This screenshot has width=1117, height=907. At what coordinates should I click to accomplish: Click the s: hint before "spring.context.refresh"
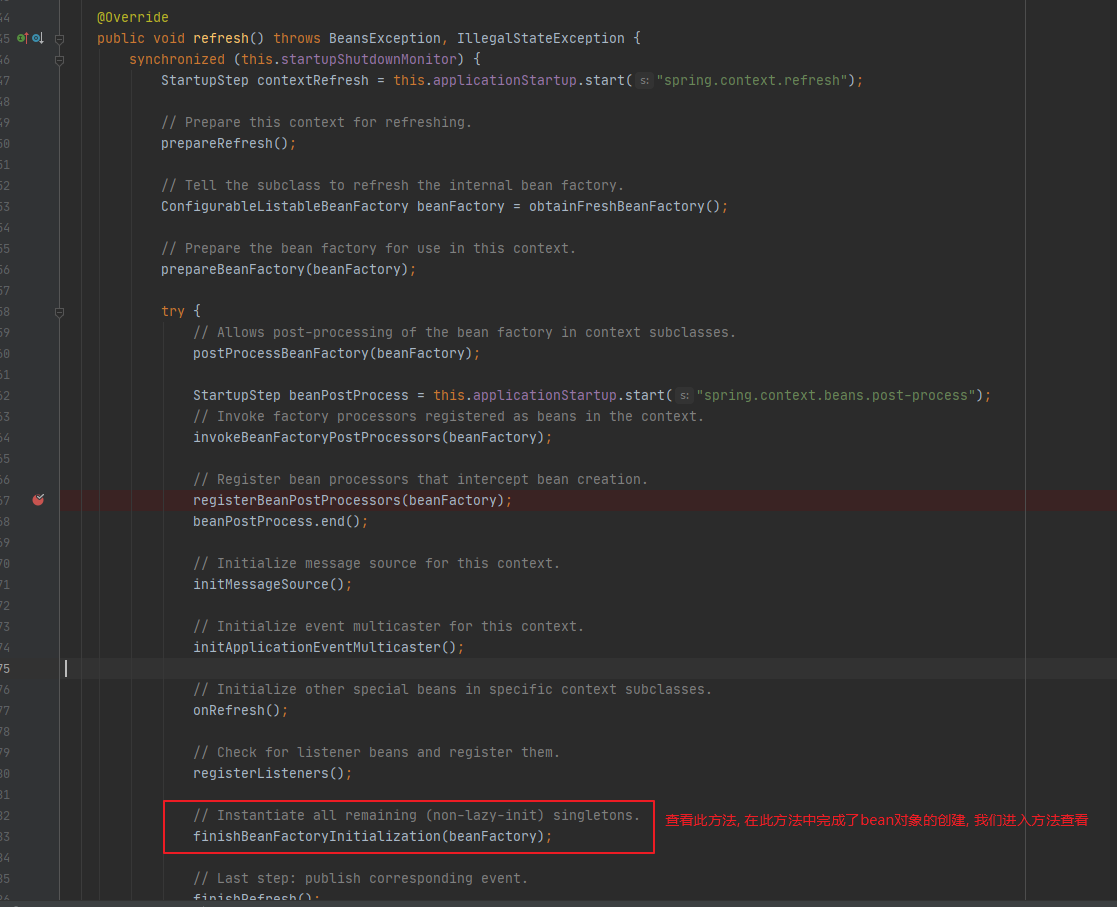coord(644,81)
